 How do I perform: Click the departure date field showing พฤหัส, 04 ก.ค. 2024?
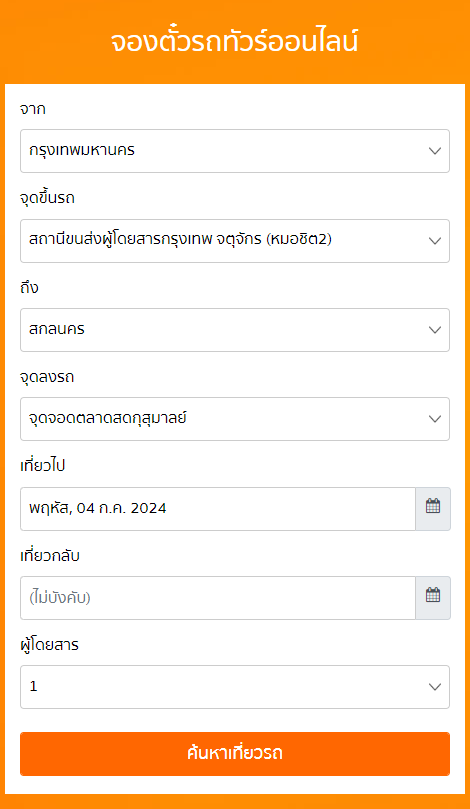click(x=218, y=509)
